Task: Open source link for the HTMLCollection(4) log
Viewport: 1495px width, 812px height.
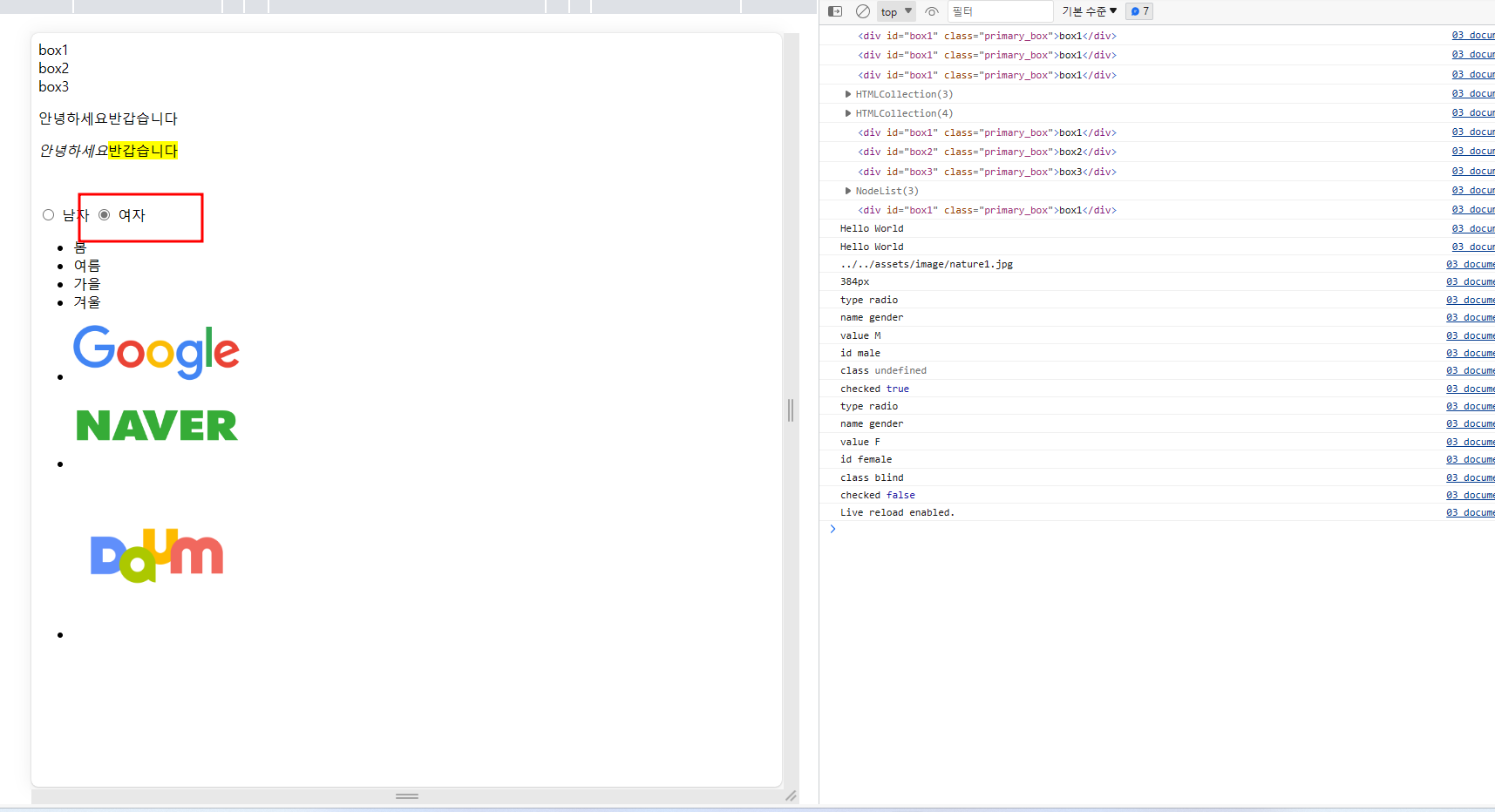Action: (x=1473, y=112)
